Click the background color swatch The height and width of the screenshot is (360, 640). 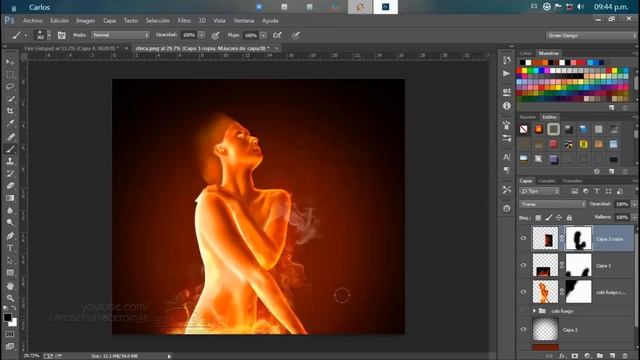point(14,323)
